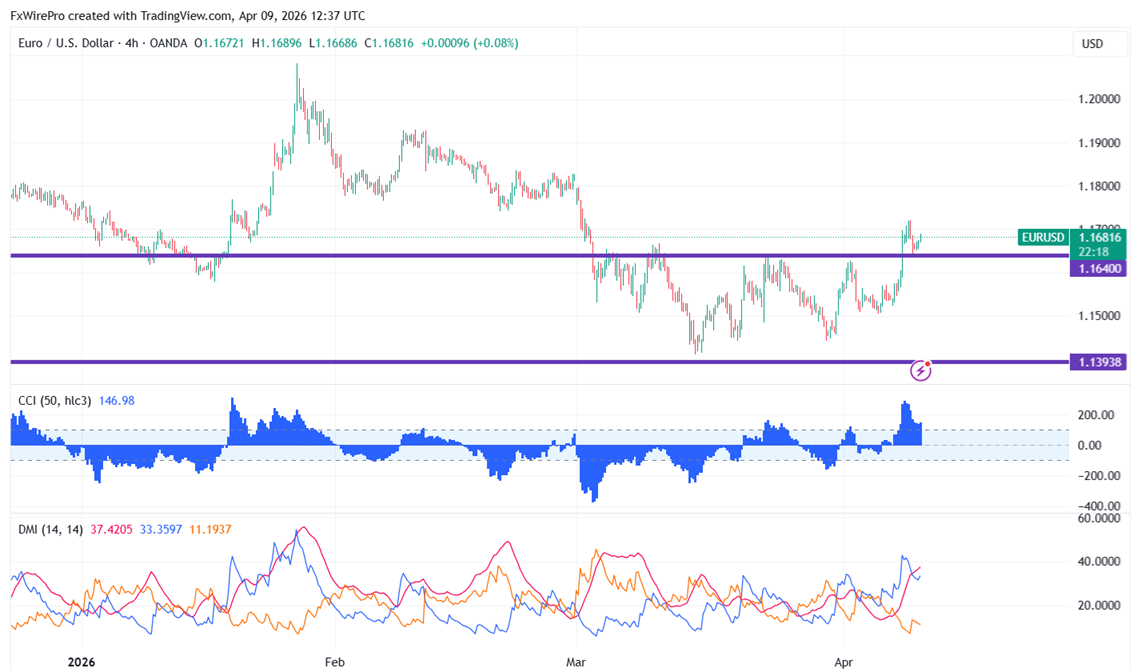
Task: Click the low price value L1.16686
Action: [333, 43]
